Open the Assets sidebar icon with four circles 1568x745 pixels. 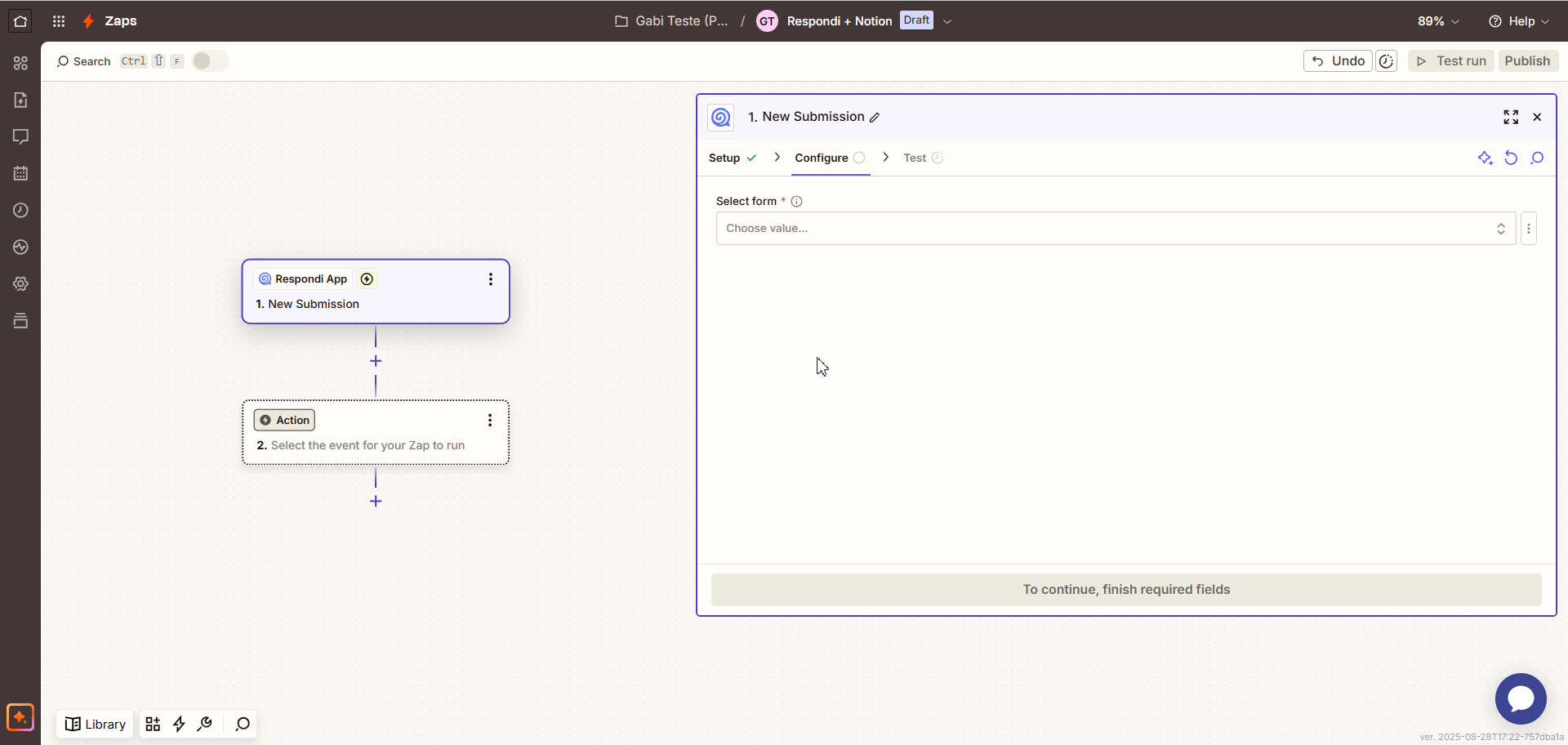20,63
